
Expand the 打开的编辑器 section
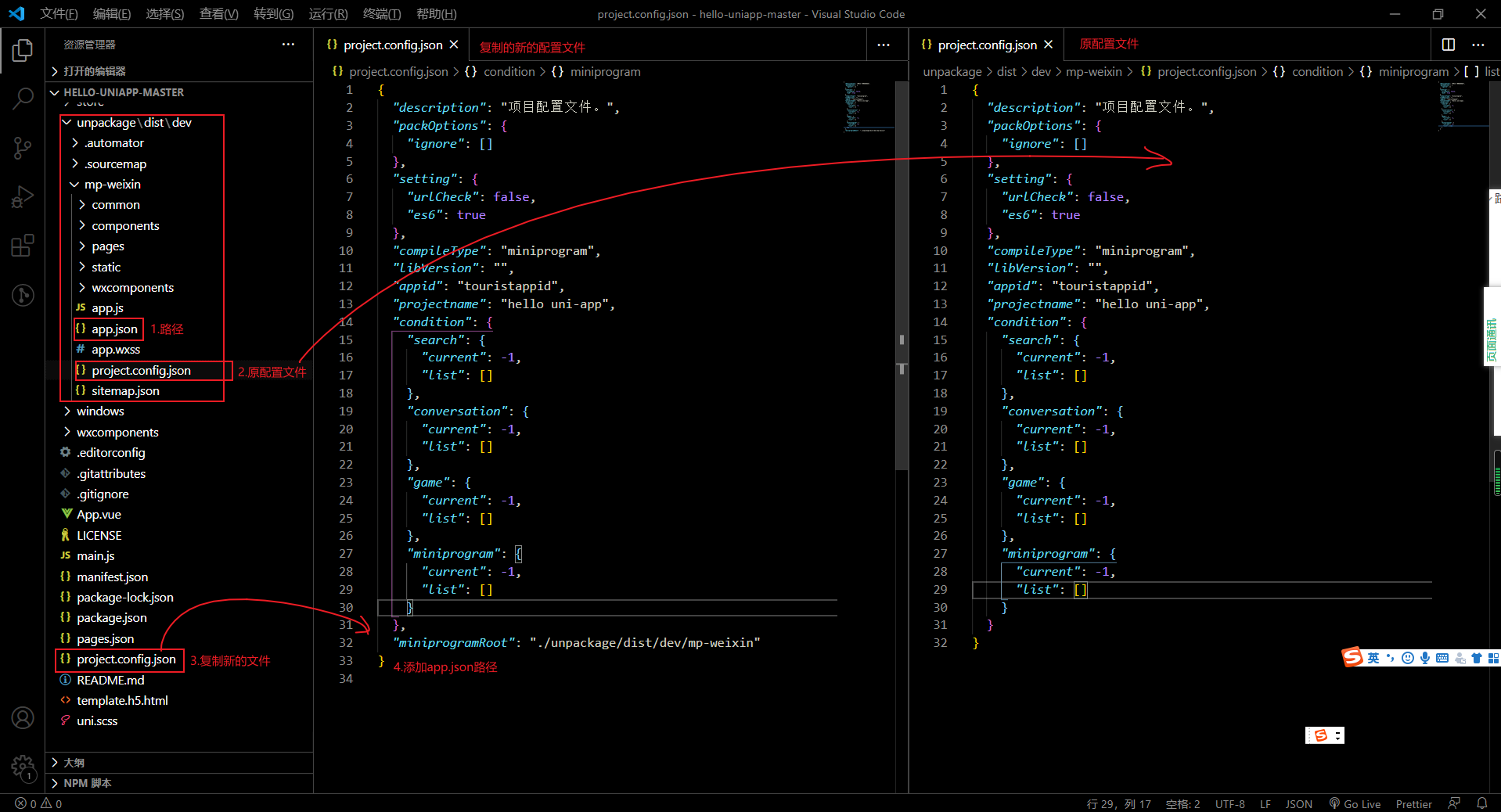pos(179,71)
